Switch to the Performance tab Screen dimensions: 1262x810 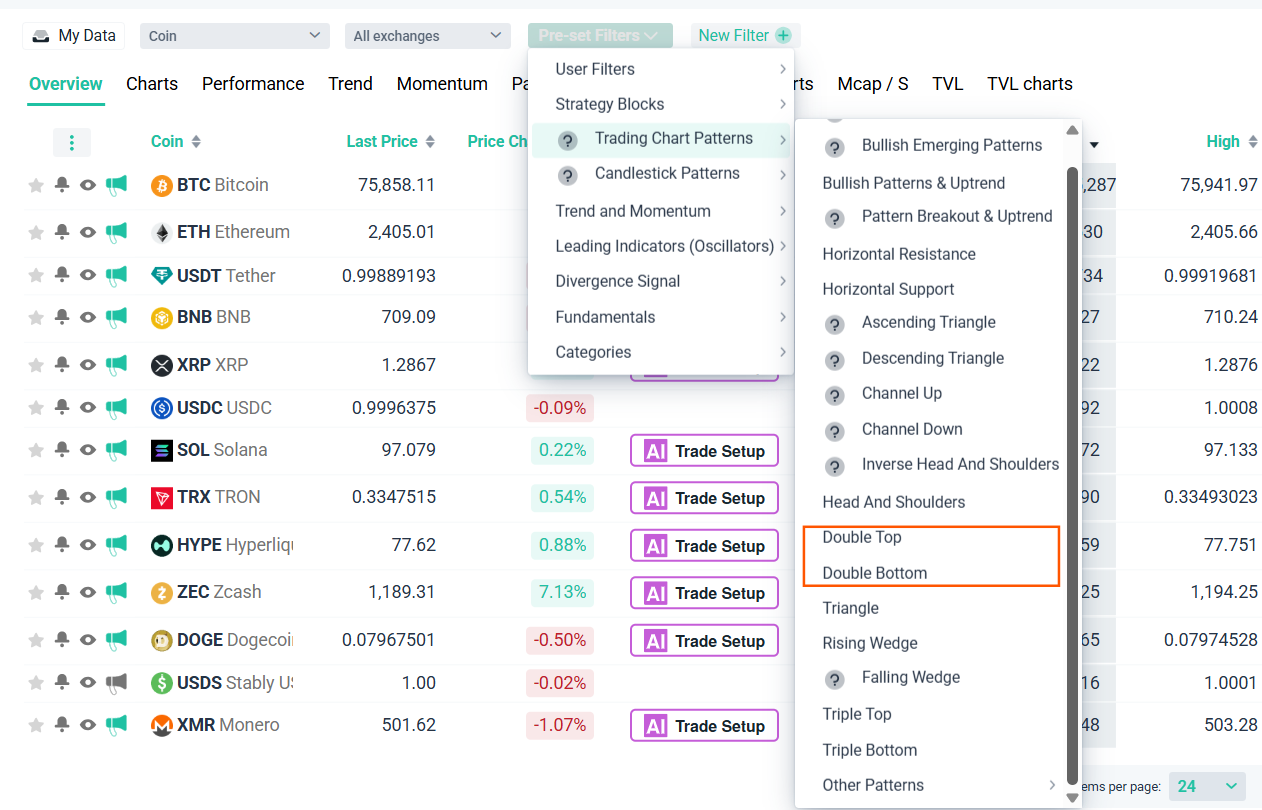(253, 84)
